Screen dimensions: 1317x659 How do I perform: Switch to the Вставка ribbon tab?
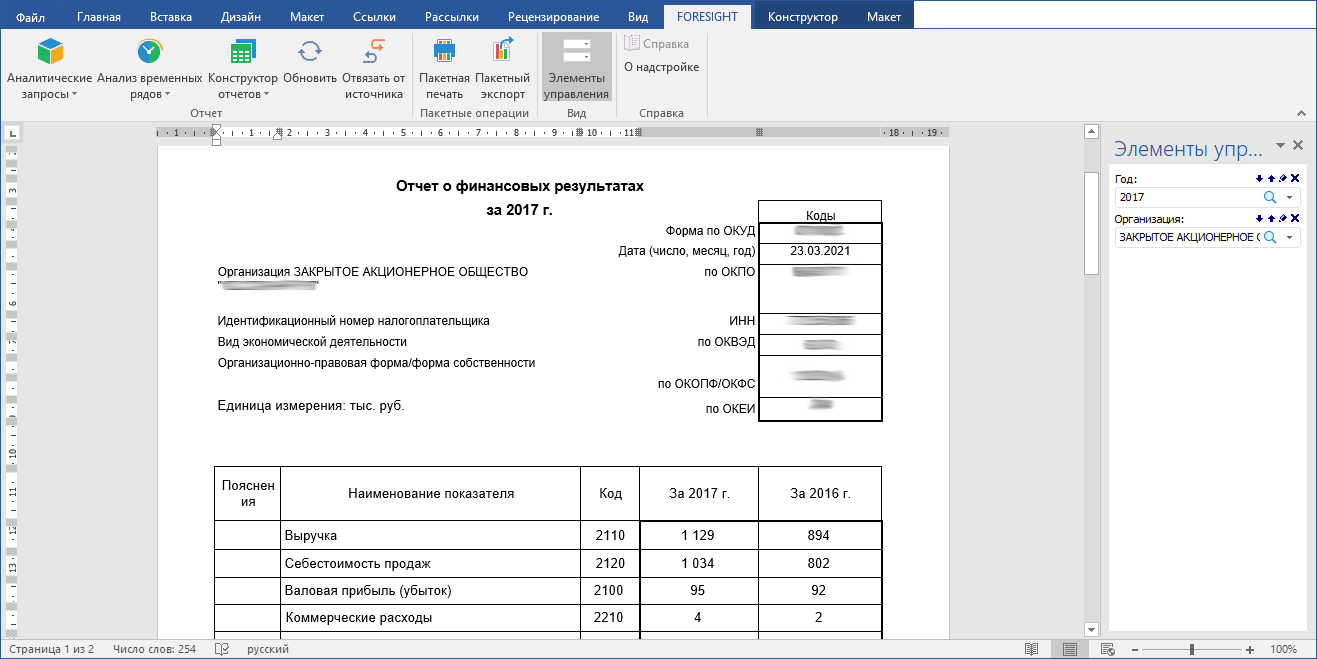click(x=171, y=17)
